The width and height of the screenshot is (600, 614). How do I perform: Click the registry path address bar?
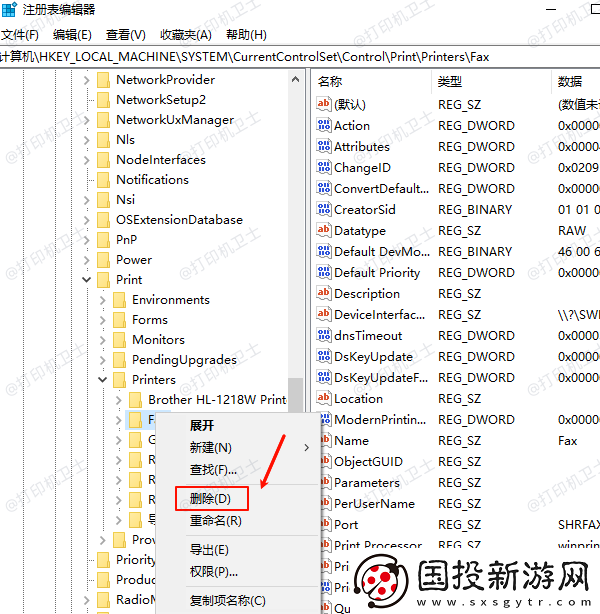click(x=300, y=57)
